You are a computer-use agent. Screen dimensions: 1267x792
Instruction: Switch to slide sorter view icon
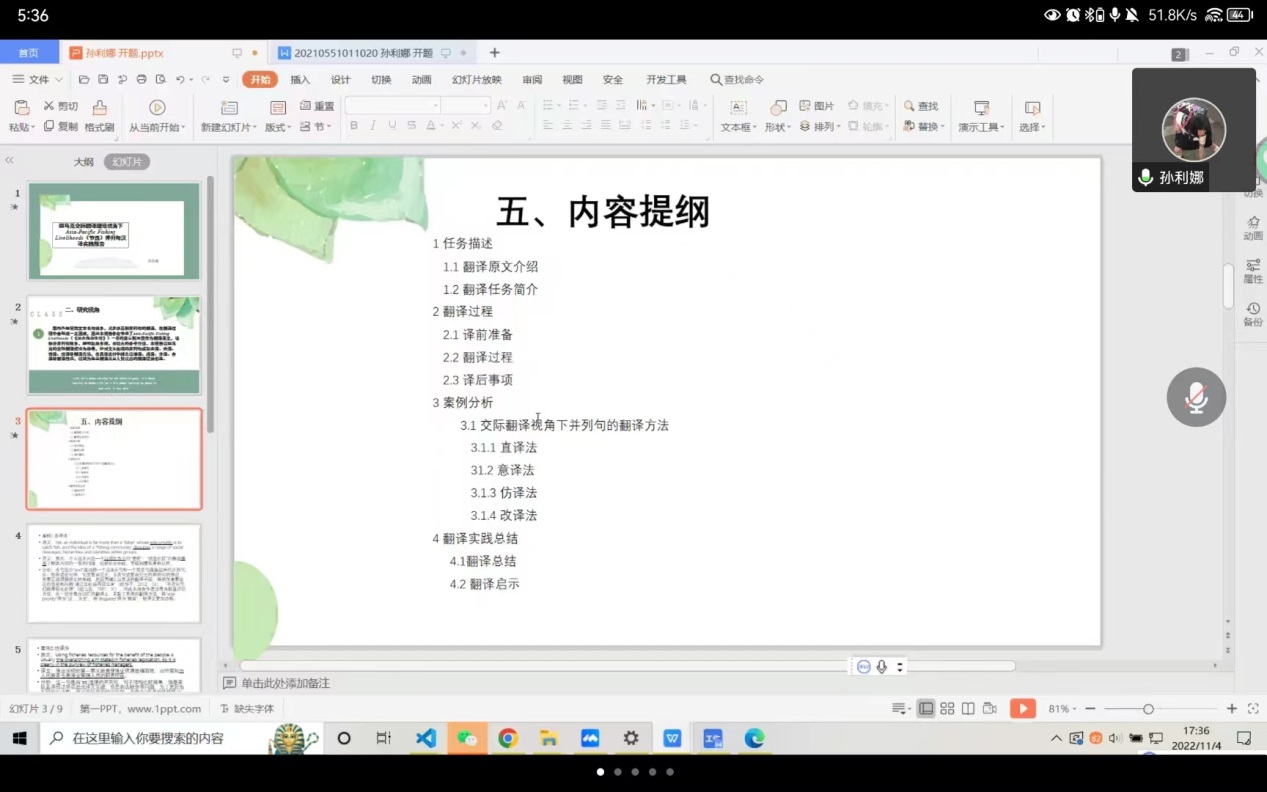(x=947, y=709)
